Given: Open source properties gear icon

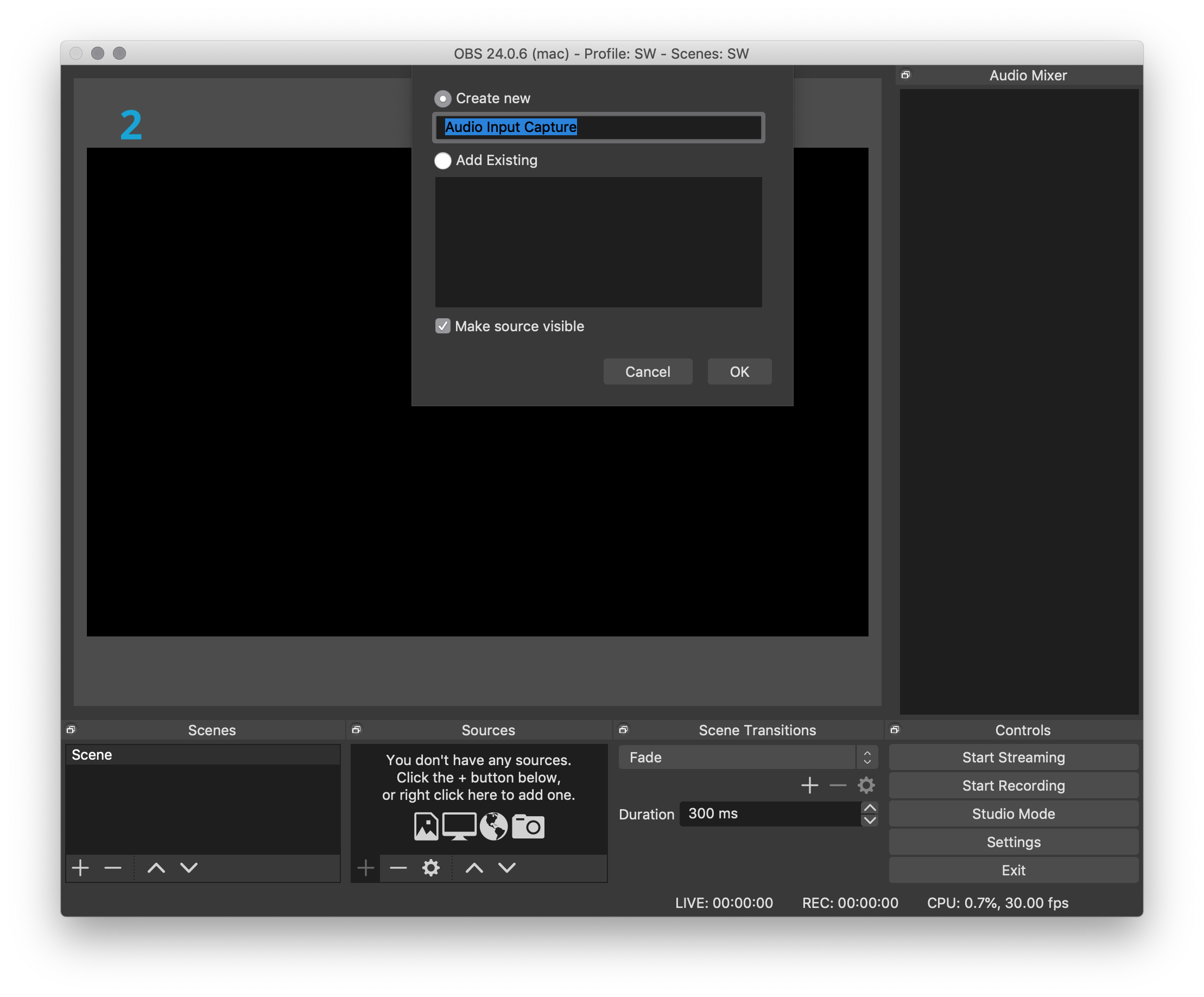Looking at the screenshot, I should [430, 867].
